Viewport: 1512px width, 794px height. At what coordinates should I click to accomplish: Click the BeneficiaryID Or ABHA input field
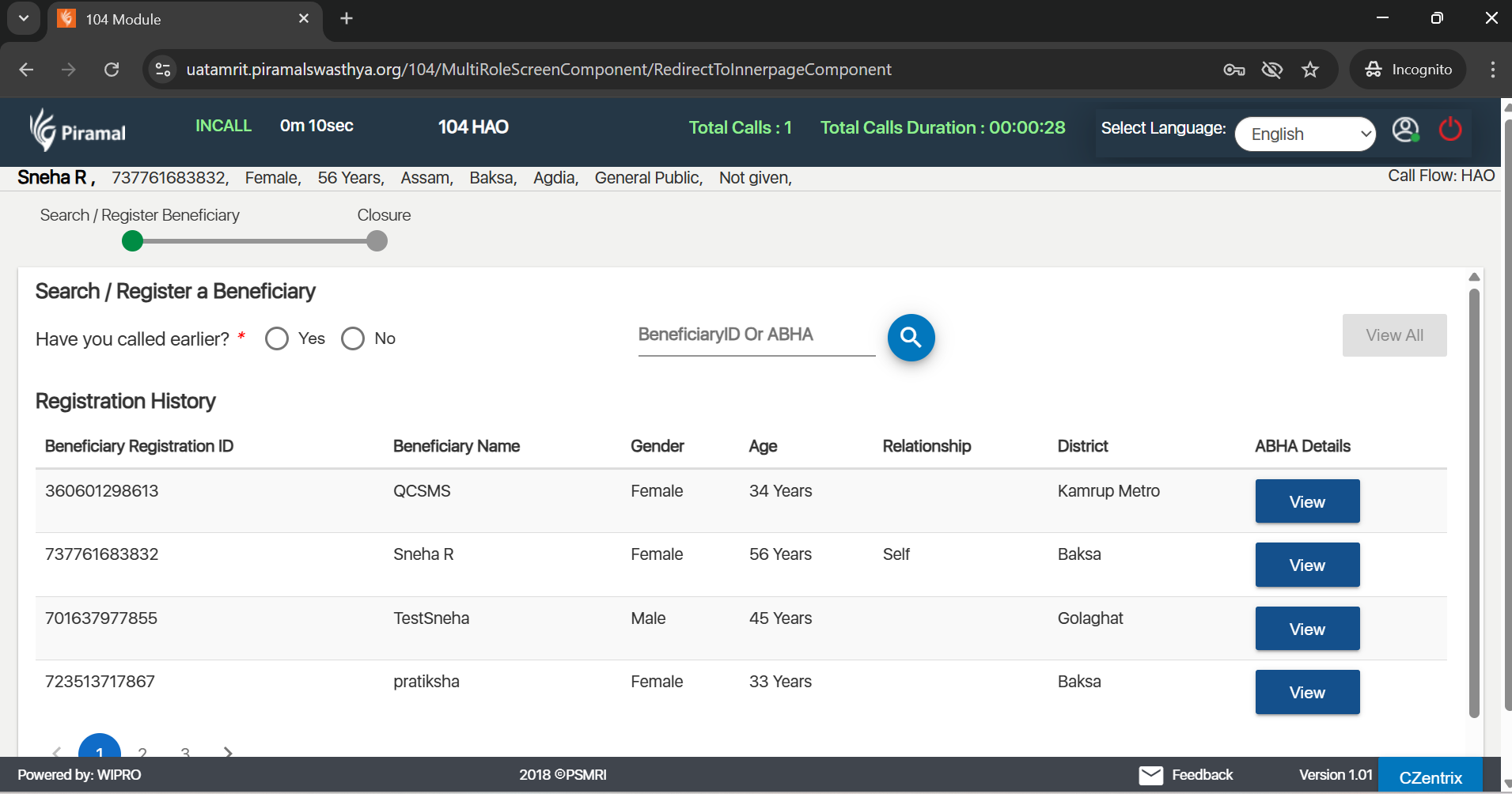click(x=756, y=335)
